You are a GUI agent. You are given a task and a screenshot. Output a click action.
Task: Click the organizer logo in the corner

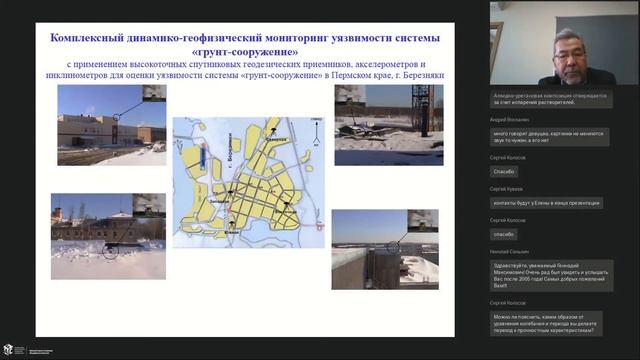(28, 350)
